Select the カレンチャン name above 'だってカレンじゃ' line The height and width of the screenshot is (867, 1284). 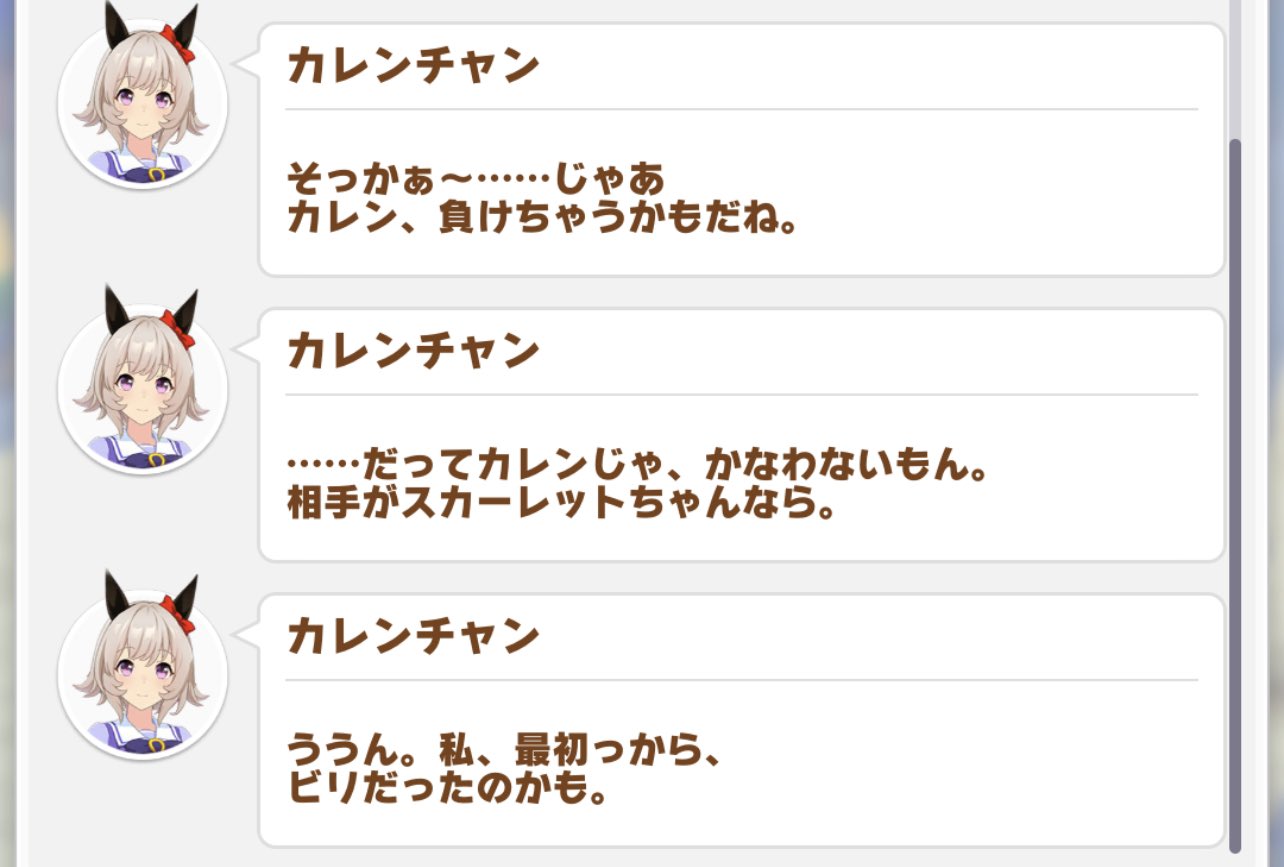(x=413, y=352)
